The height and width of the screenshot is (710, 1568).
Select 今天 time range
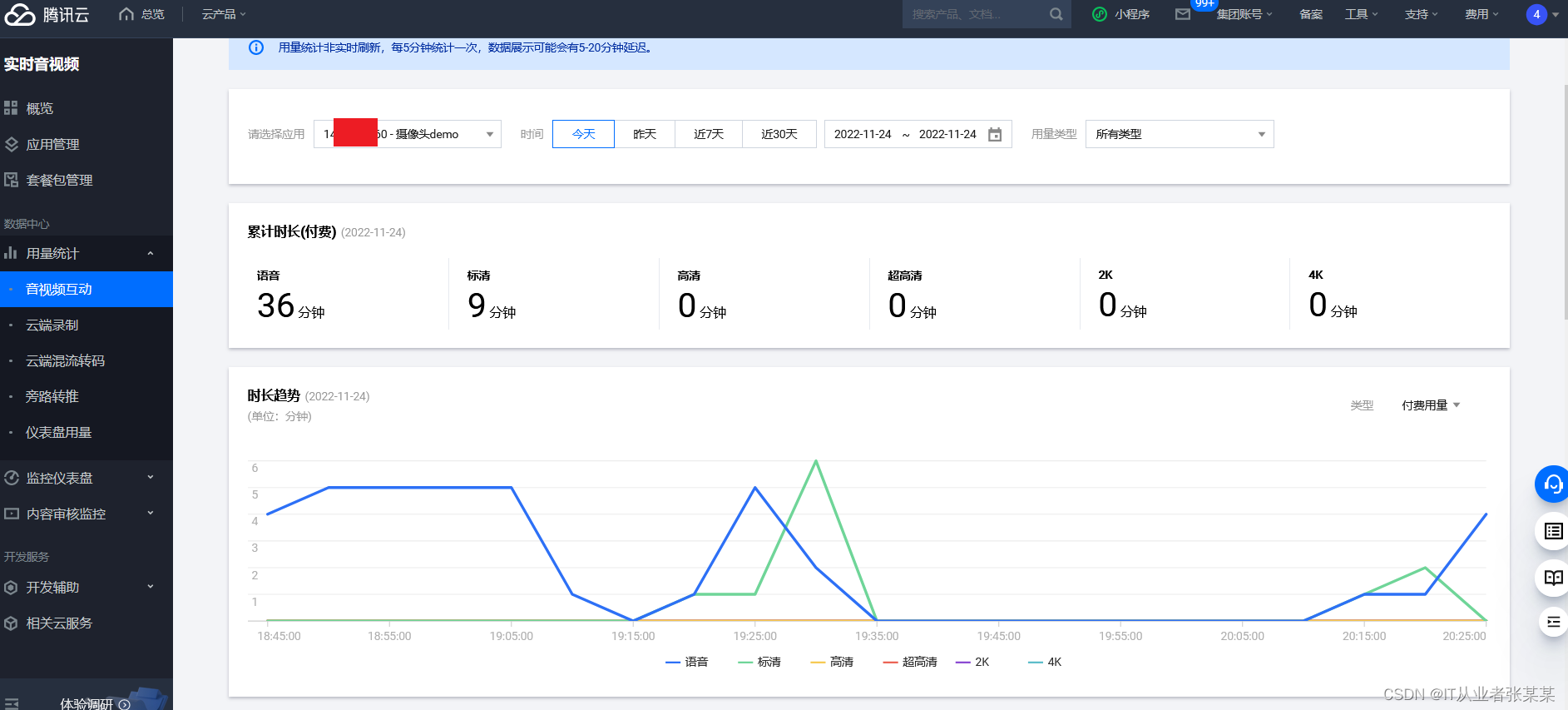coord(583,134)
